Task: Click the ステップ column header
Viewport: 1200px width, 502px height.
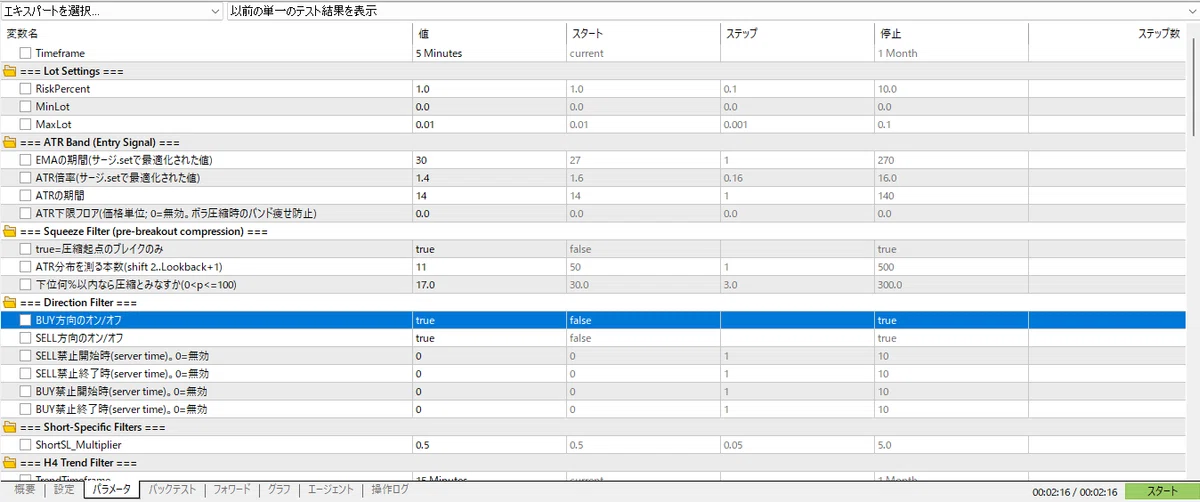Action: pos(796,33)
